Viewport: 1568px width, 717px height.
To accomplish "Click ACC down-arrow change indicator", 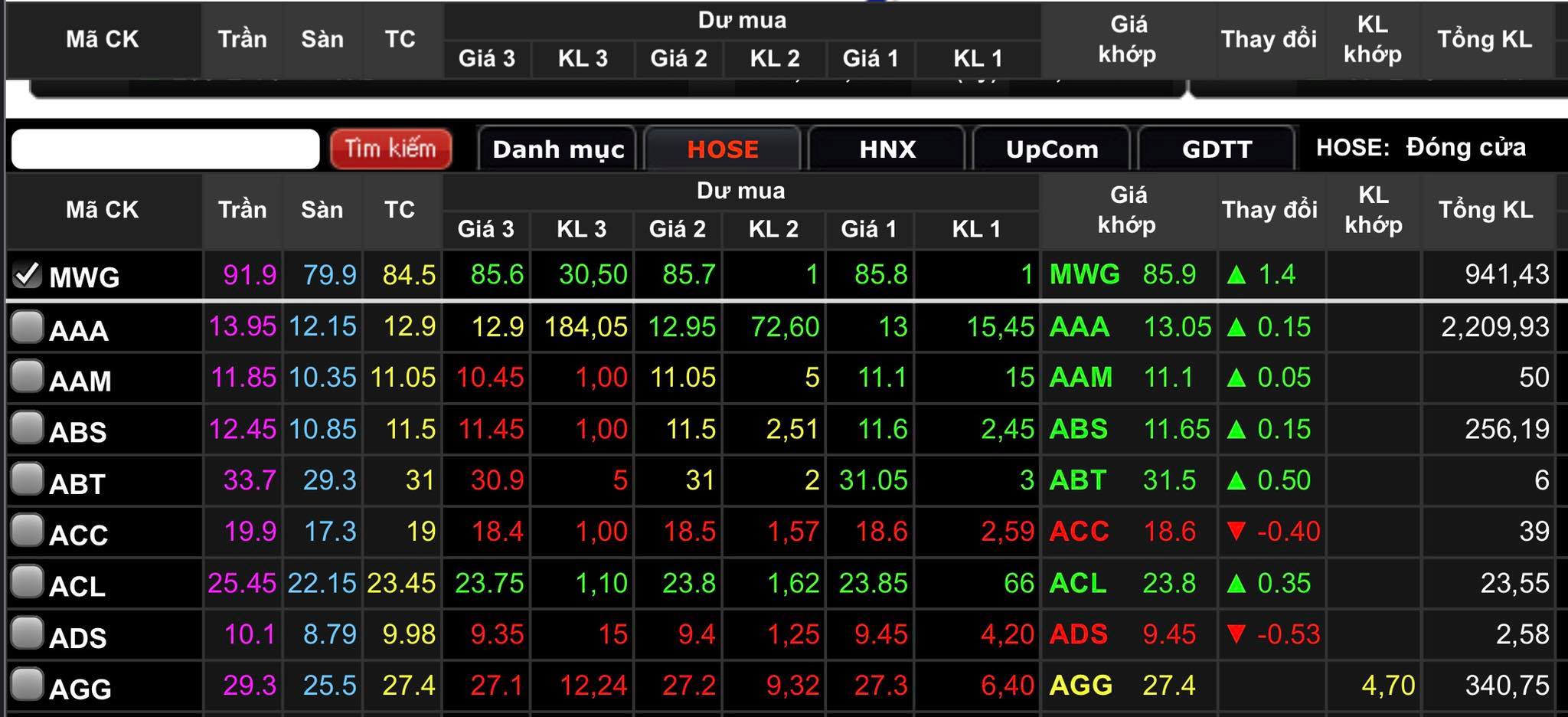I will pyautogui.click(x=1236, y=531).
